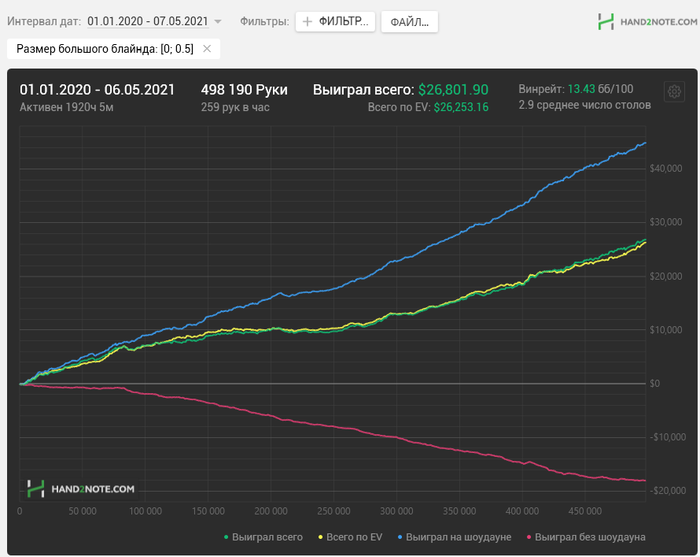Toggle the Выиграл без шоудауна legend series
700x557 pixels.
pyautogui.click(x=586, y=537)
